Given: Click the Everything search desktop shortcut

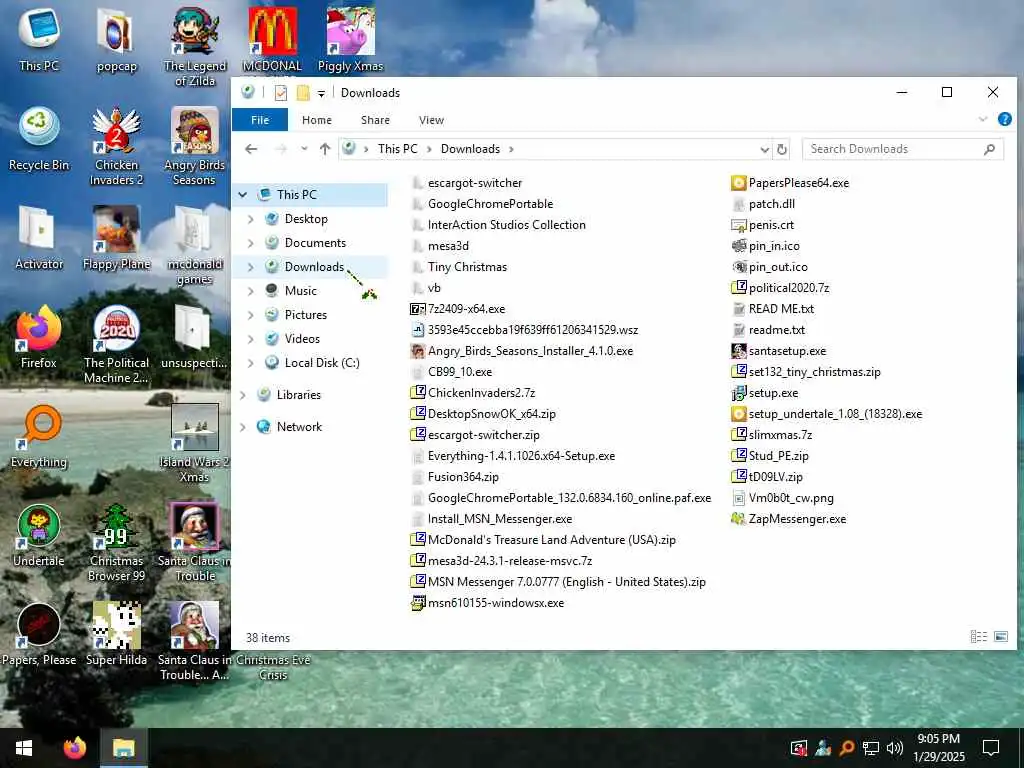Looking at the screenshot, I should pyautogui.click(x=39, y=437).
